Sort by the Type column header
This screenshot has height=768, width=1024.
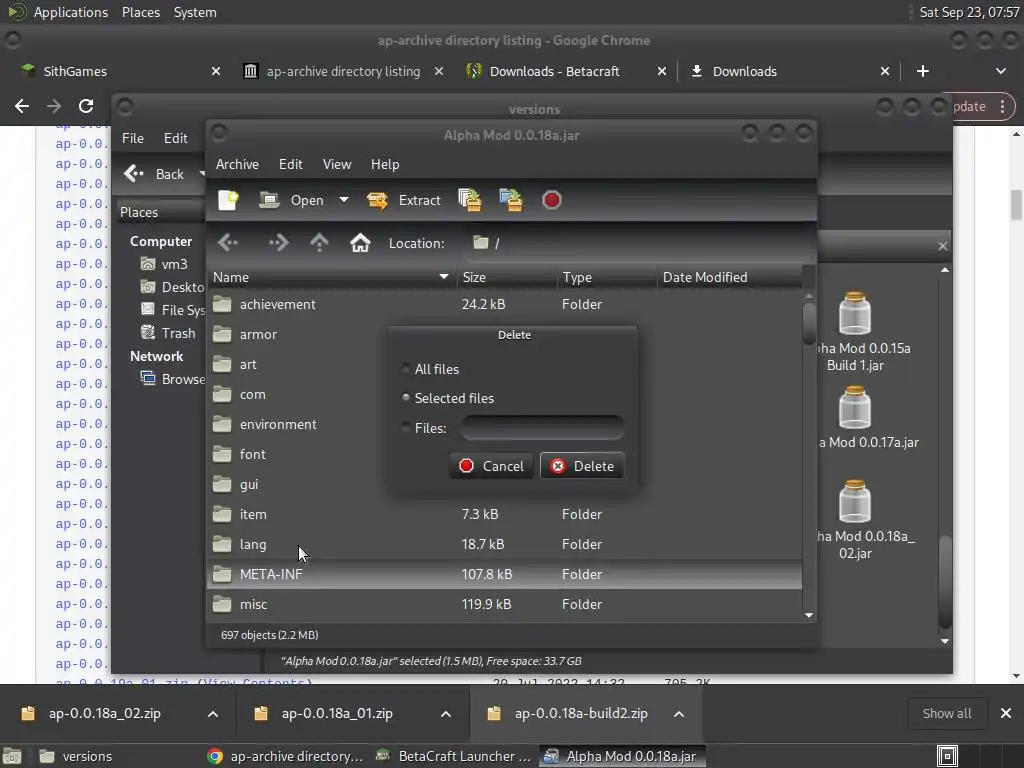[x=607, y=278]
